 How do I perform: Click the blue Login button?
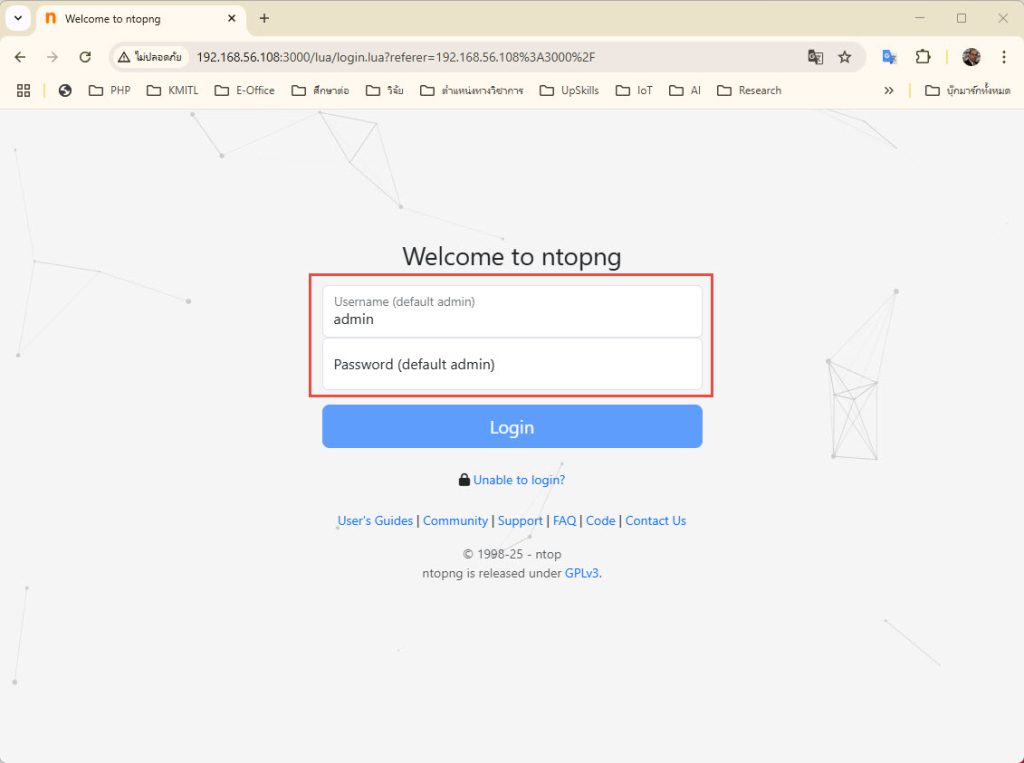click(512, 427)
